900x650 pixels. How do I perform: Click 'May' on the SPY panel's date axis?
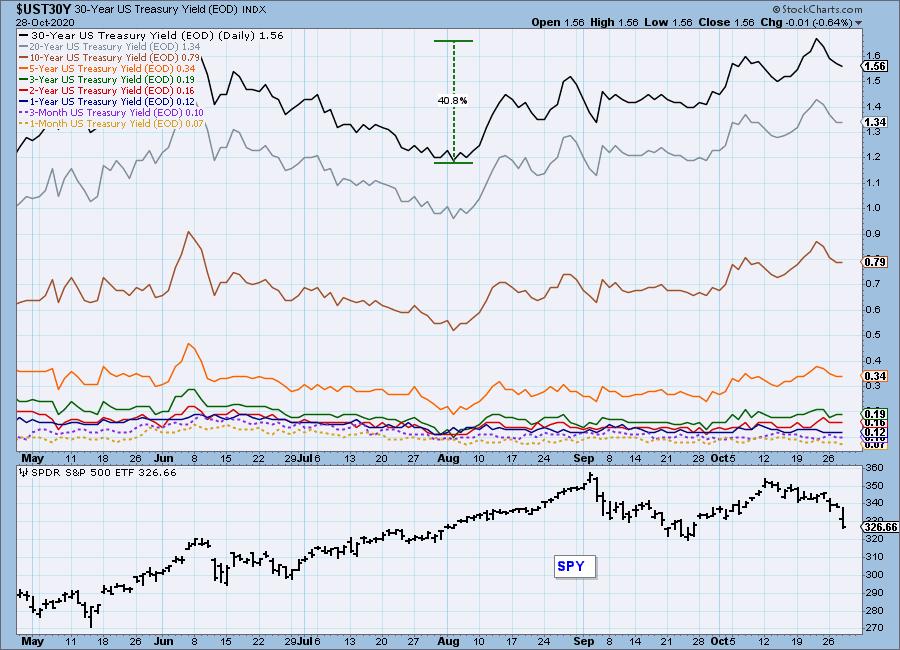[x=32, y=641]
